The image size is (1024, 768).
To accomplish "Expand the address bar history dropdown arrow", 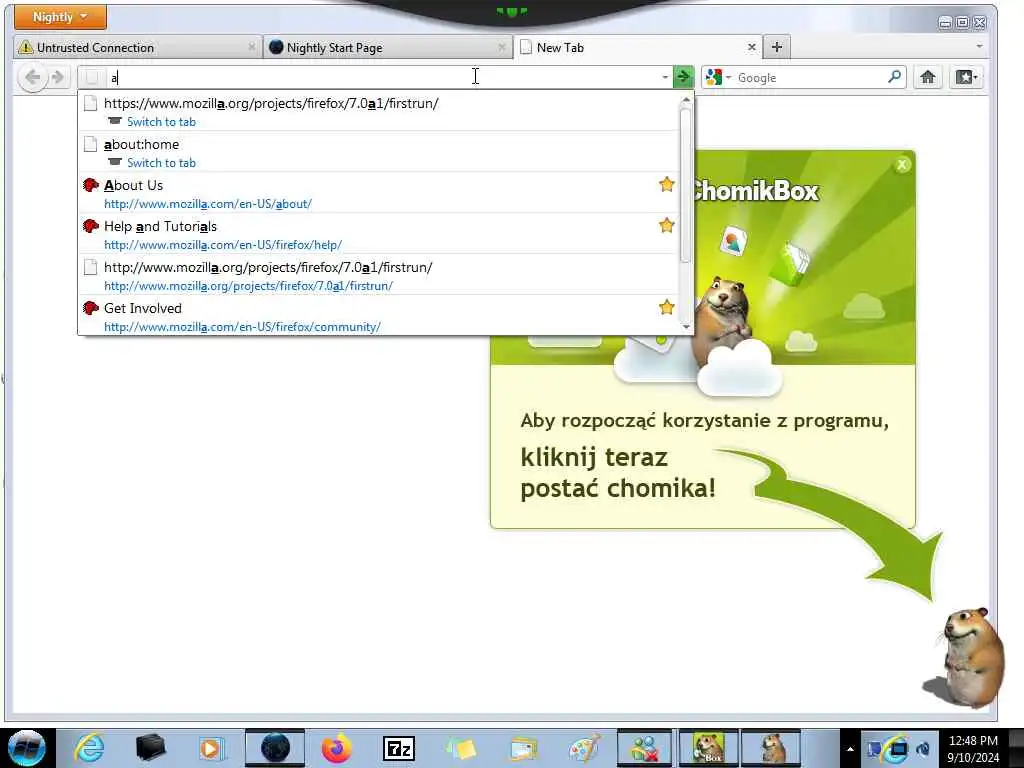I will pos(665,78).
